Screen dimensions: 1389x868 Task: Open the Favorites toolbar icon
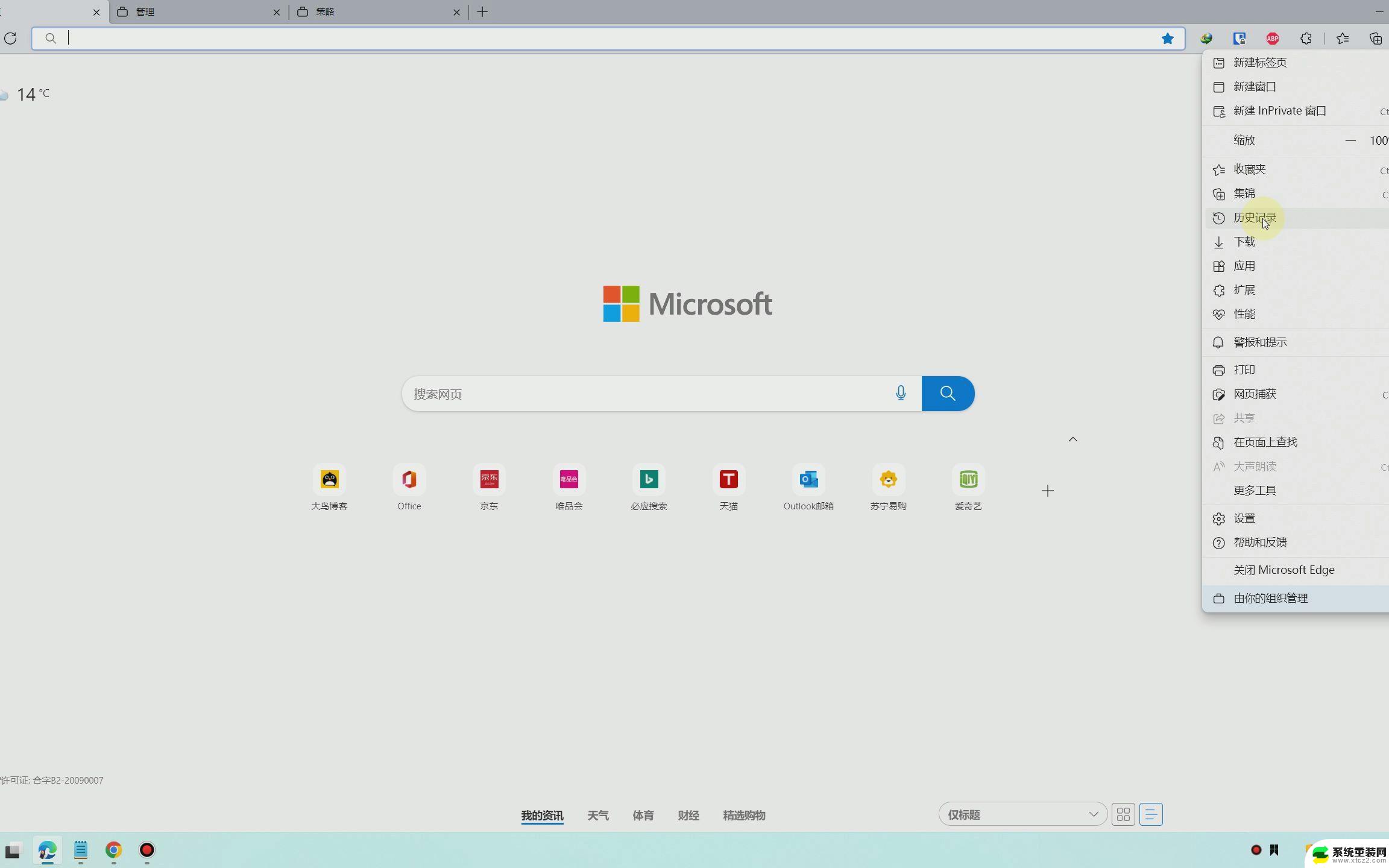[x=1343, y=39]
